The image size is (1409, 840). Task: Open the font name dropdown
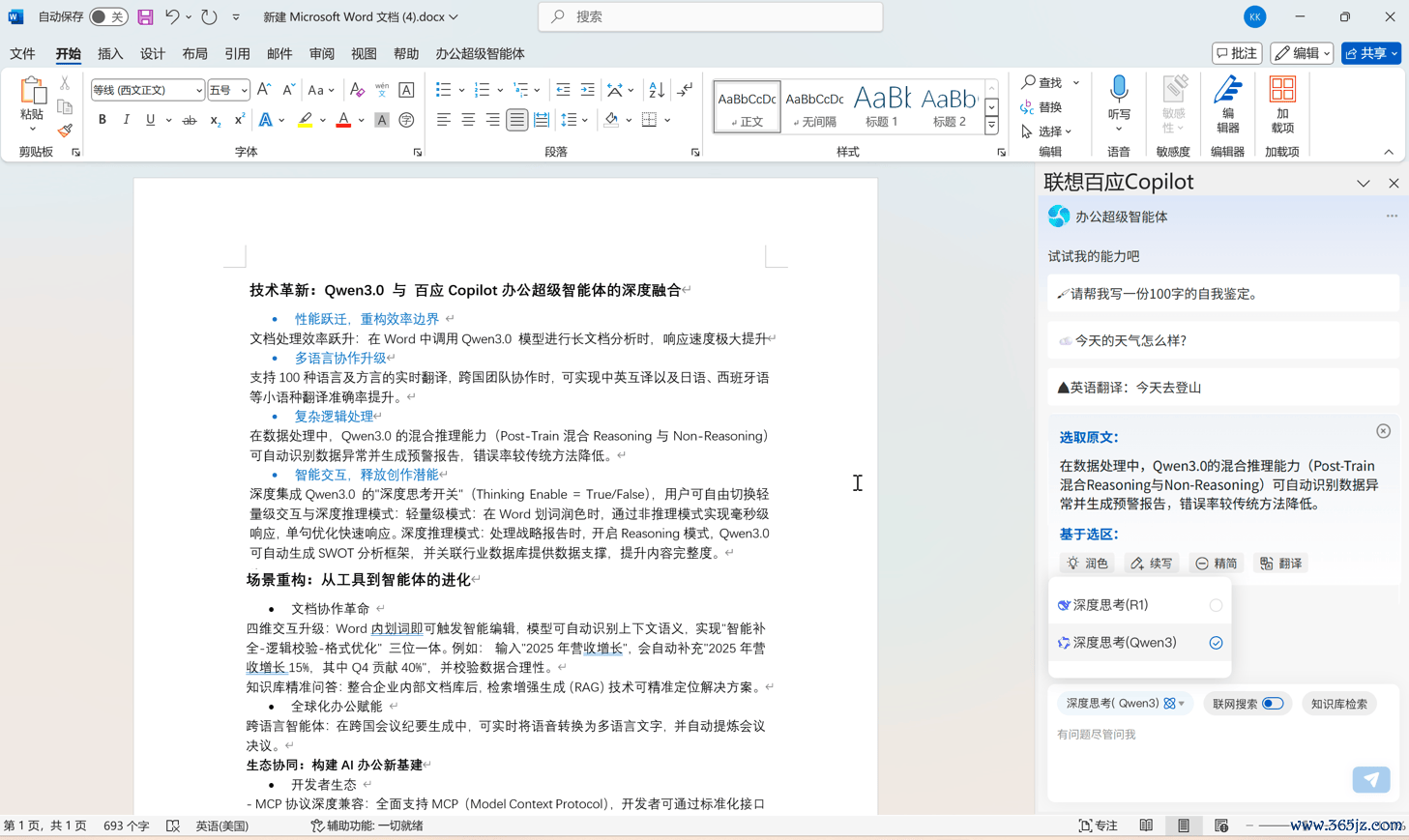tap(198, 90)
